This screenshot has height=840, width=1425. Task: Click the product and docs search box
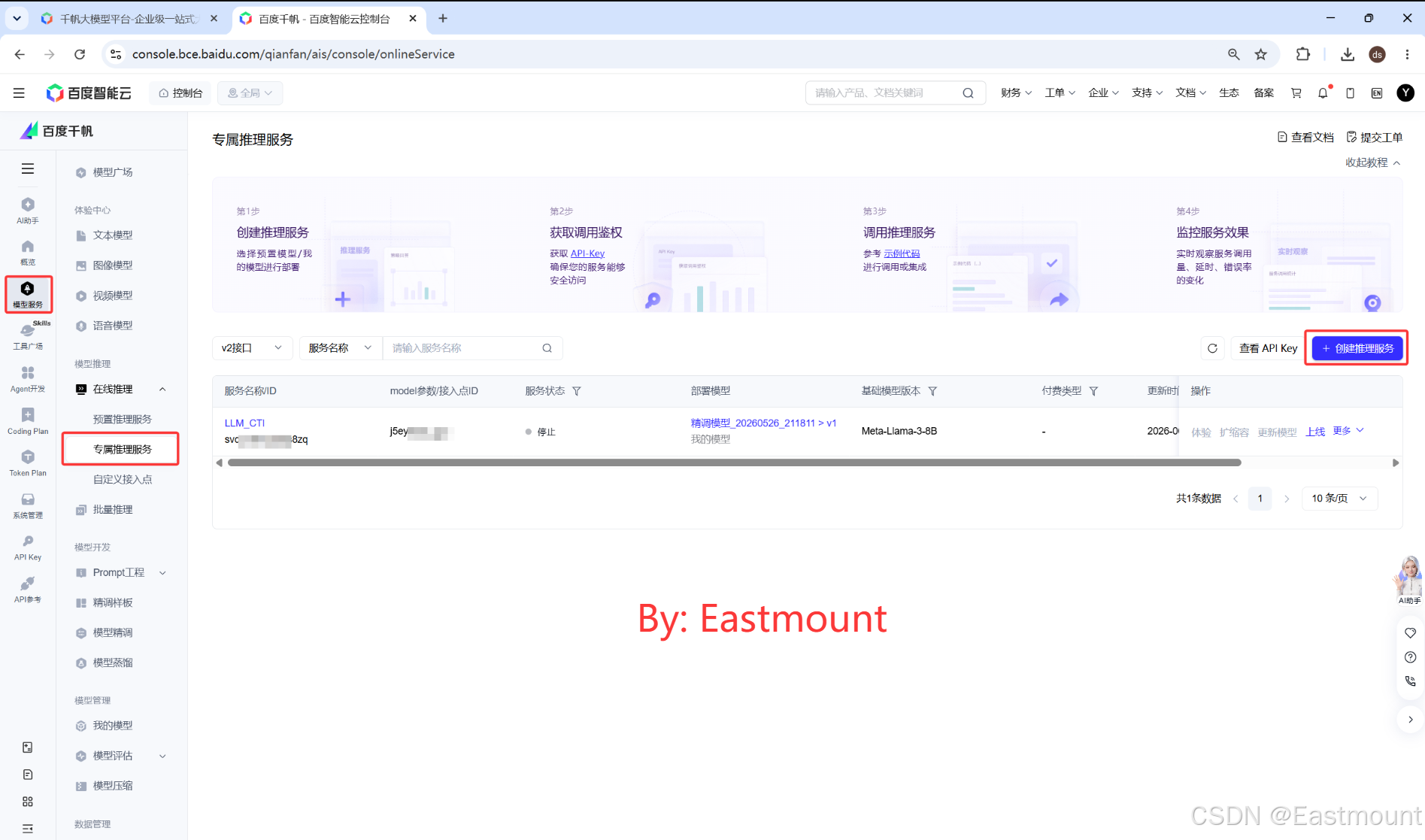[895, 92]
